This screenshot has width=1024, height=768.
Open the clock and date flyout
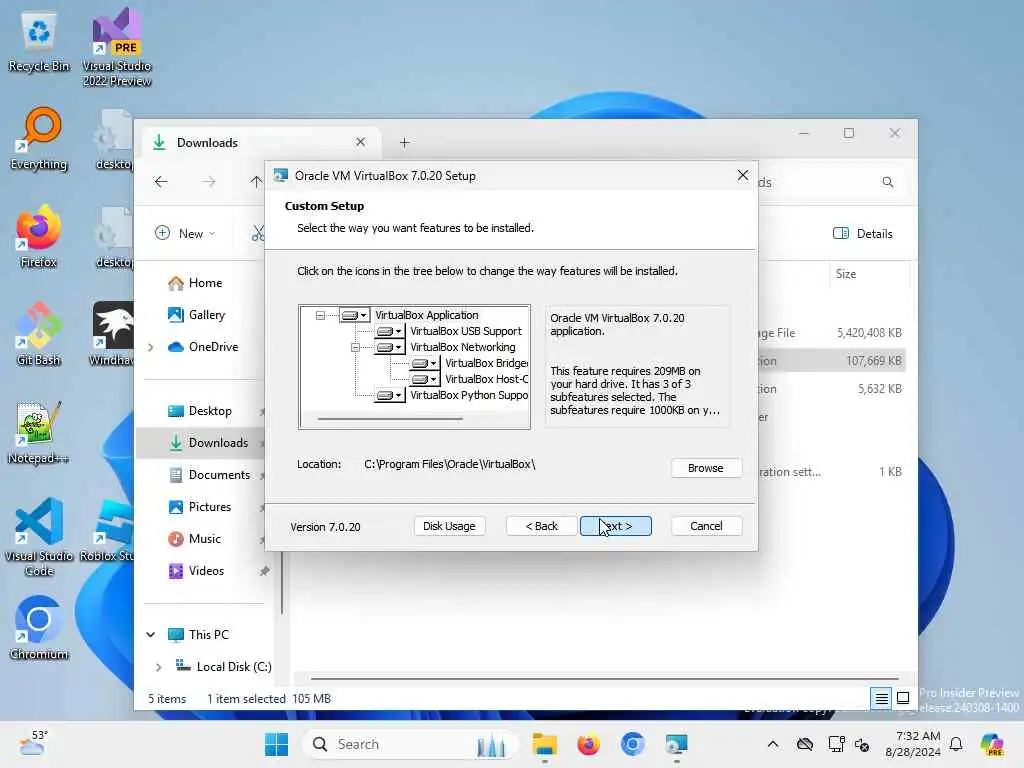point(912,744)
